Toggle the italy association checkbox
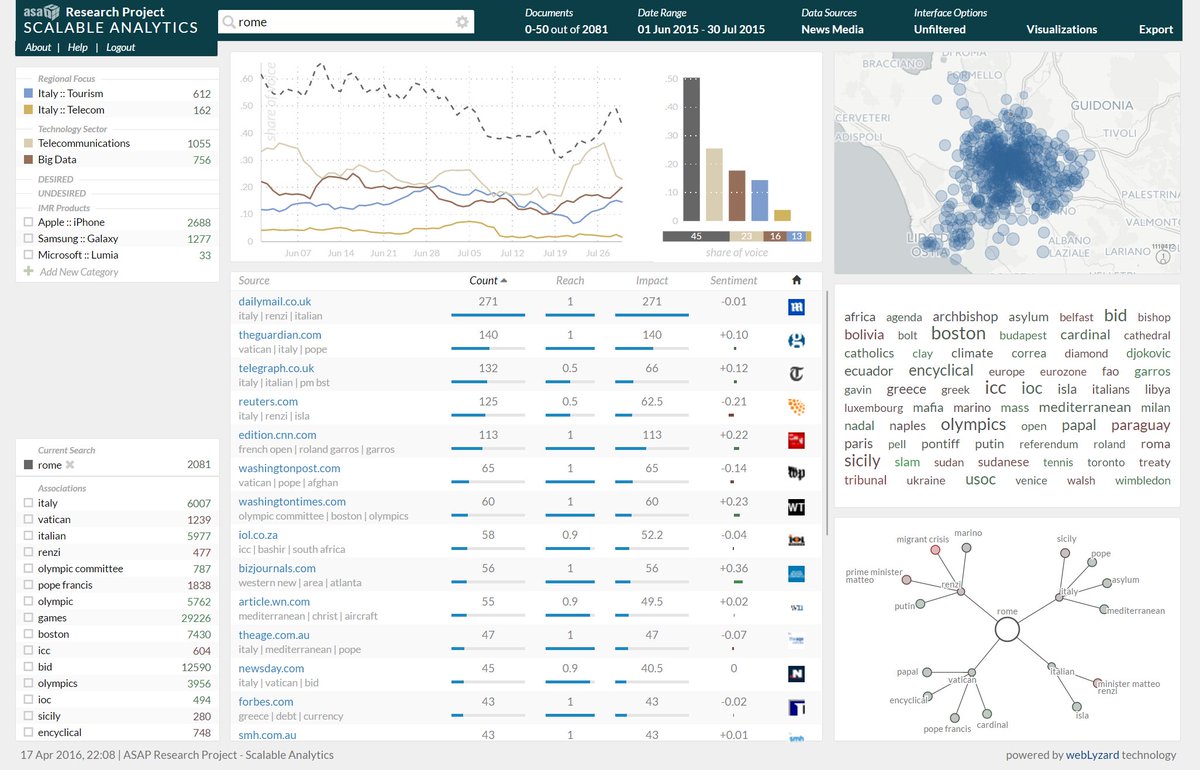 click(x=28, y=503)
